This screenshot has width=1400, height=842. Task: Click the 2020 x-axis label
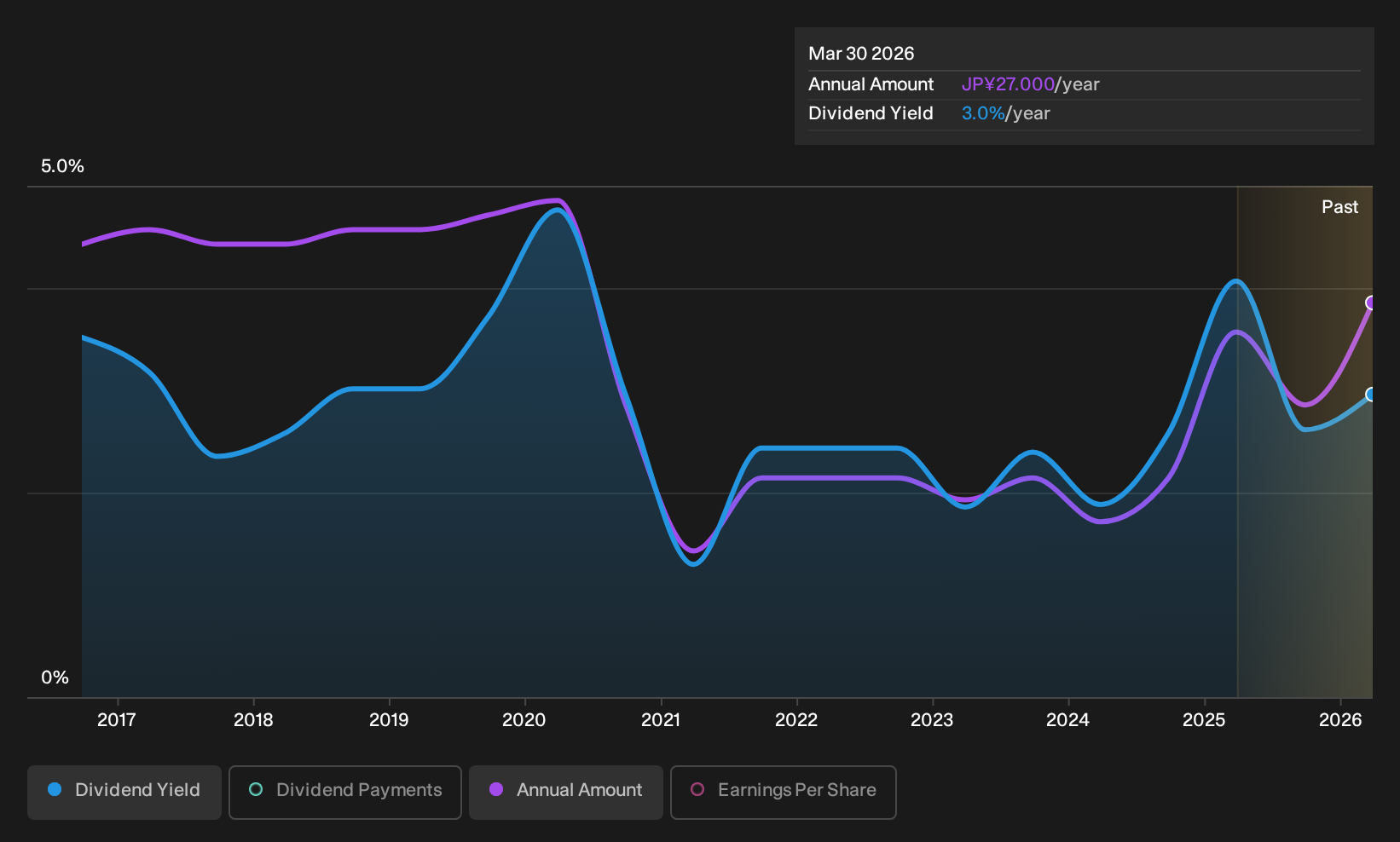tap(524, 720)
